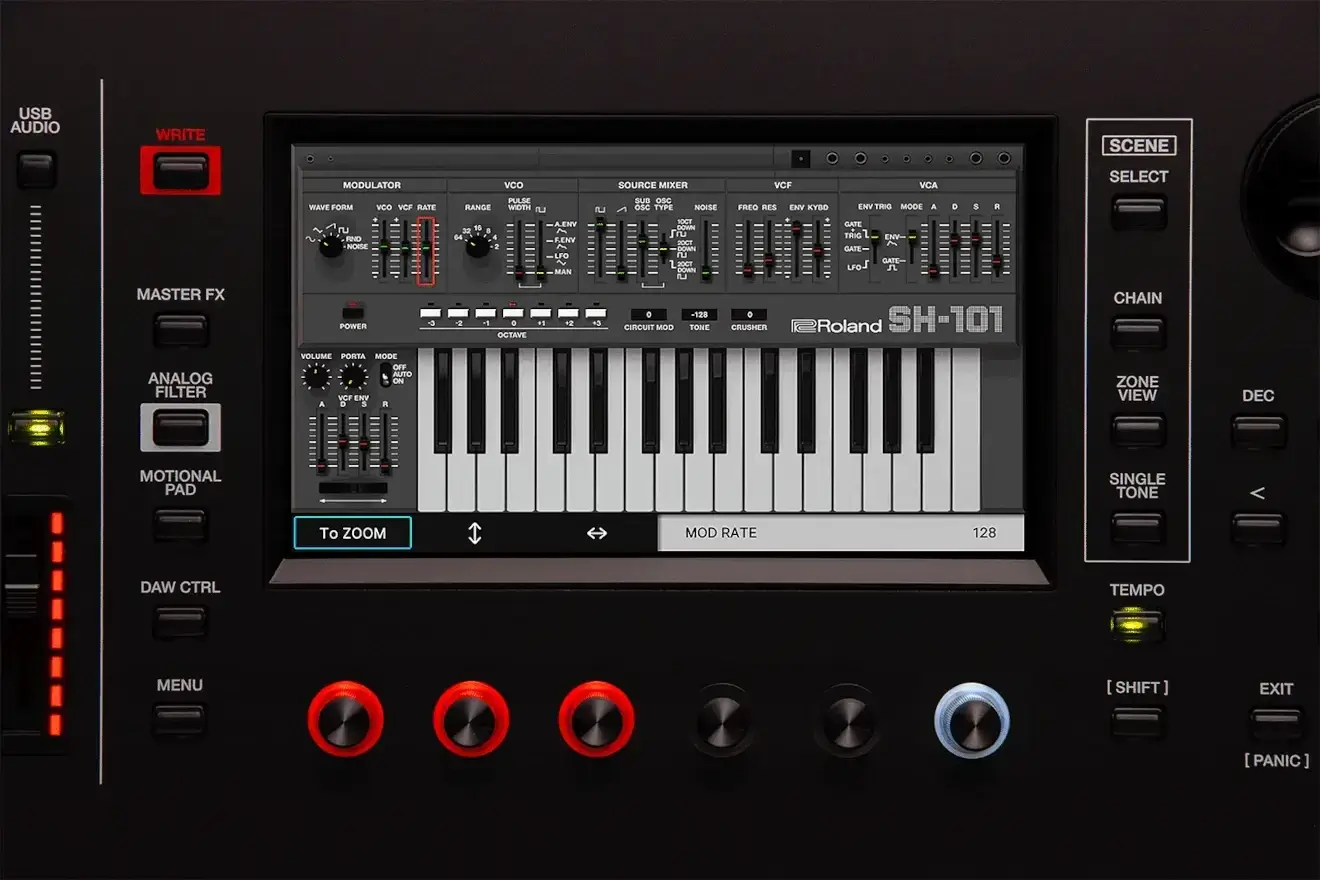Click the scene SELECT button
Image resolution: width=1320 pixels, height=880 pixels.
[1138, 212]
